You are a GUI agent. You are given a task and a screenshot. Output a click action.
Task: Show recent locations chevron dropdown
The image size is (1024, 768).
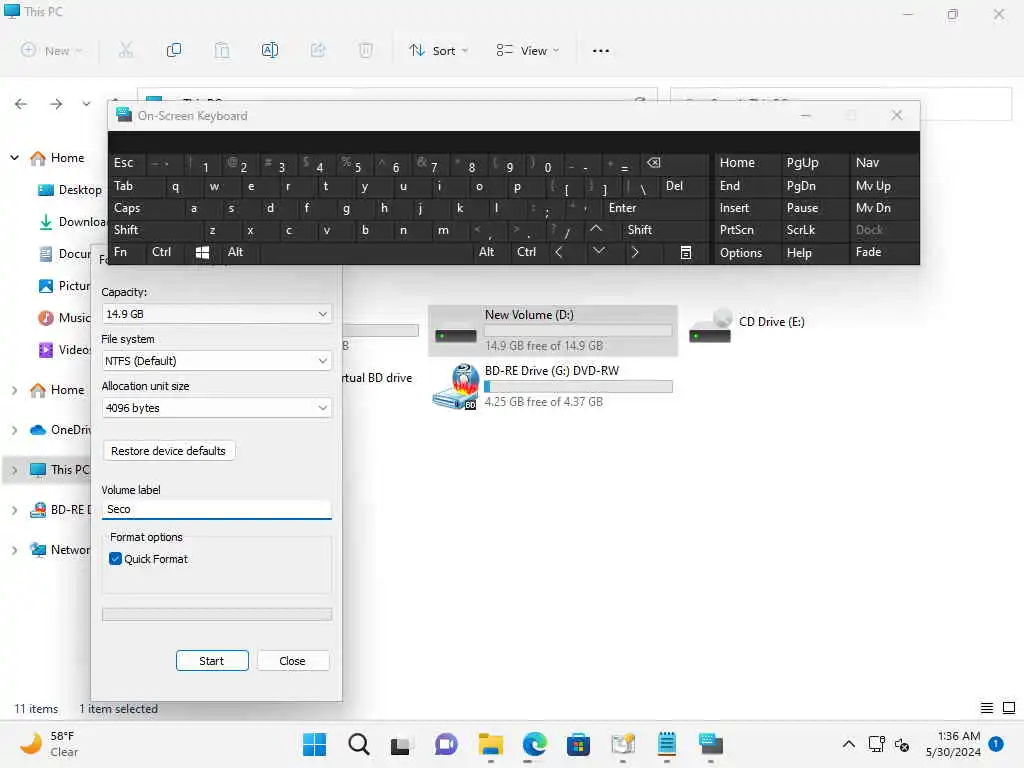(x=86, y=104)
